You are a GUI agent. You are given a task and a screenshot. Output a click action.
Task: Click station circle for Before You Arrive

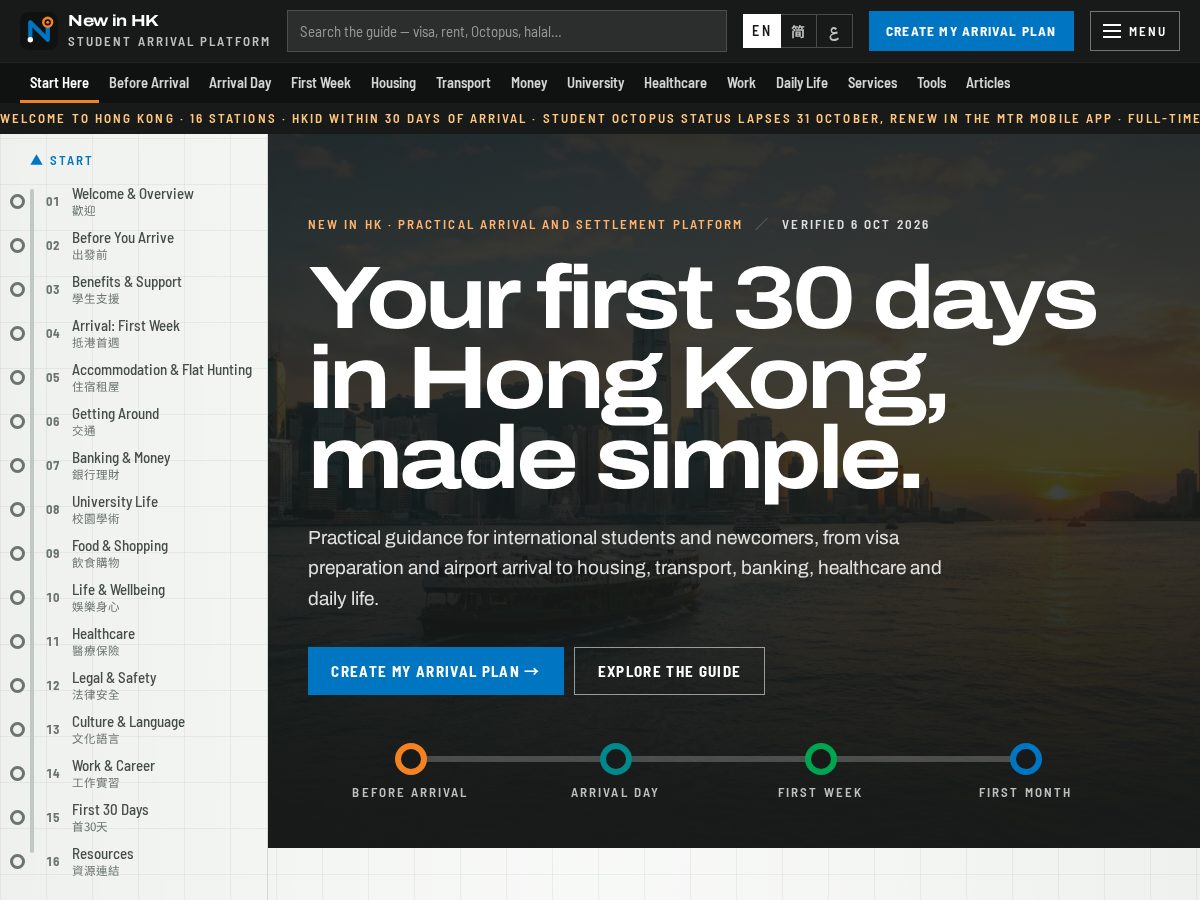(17, 245)
